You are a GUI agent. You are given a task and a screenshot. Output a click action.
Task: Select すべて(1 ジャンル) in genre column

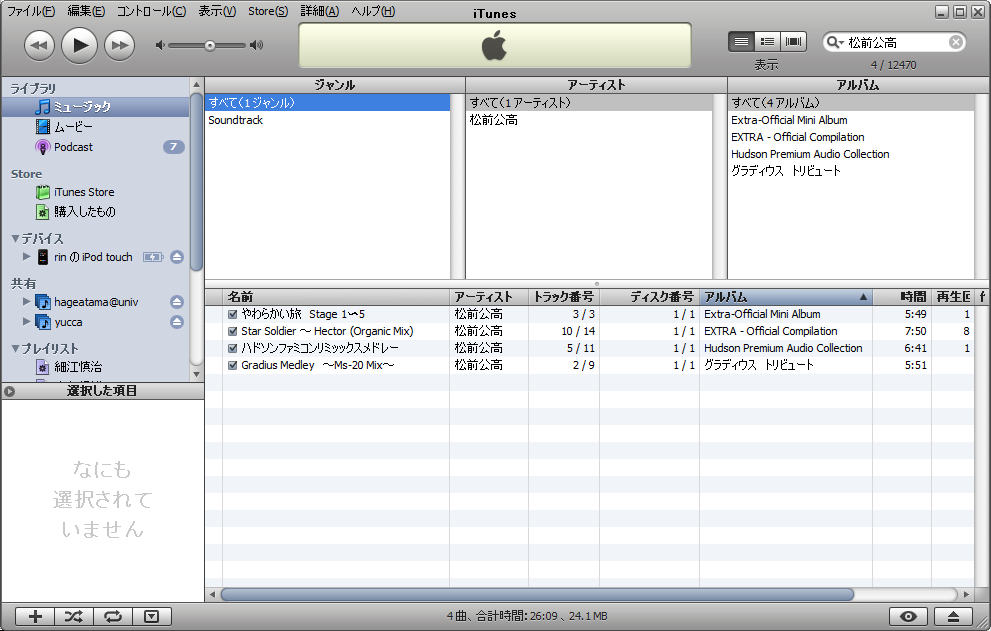[327, 102]
